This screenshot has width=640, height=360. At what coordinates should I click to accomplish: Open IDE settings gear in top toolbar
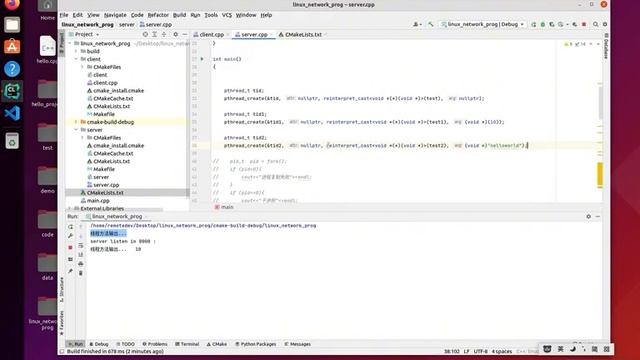click(x=605, y=24)
